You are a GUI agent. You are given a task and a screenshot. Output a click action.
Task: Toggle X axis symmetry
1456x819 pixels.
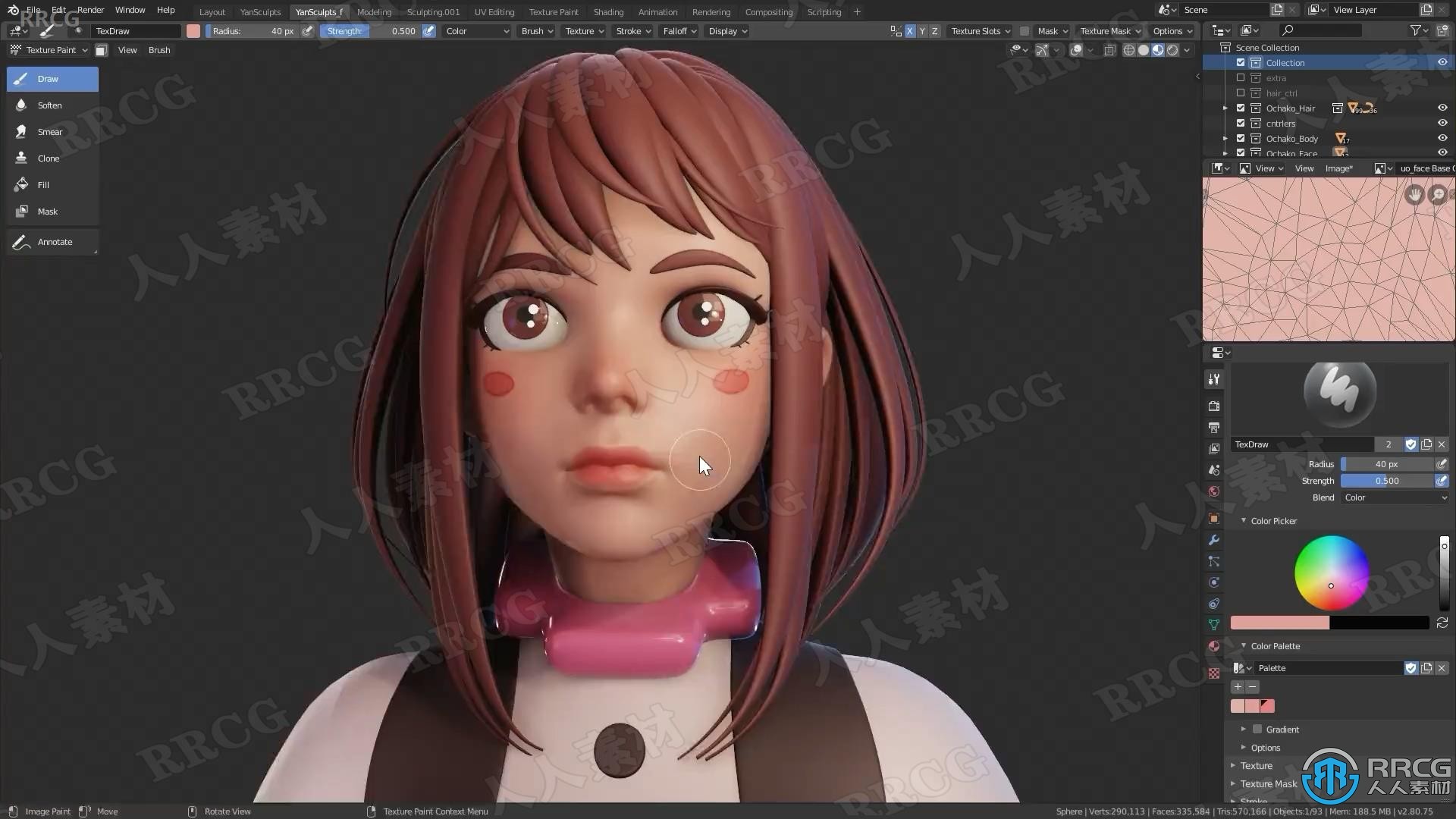[909, 31]
